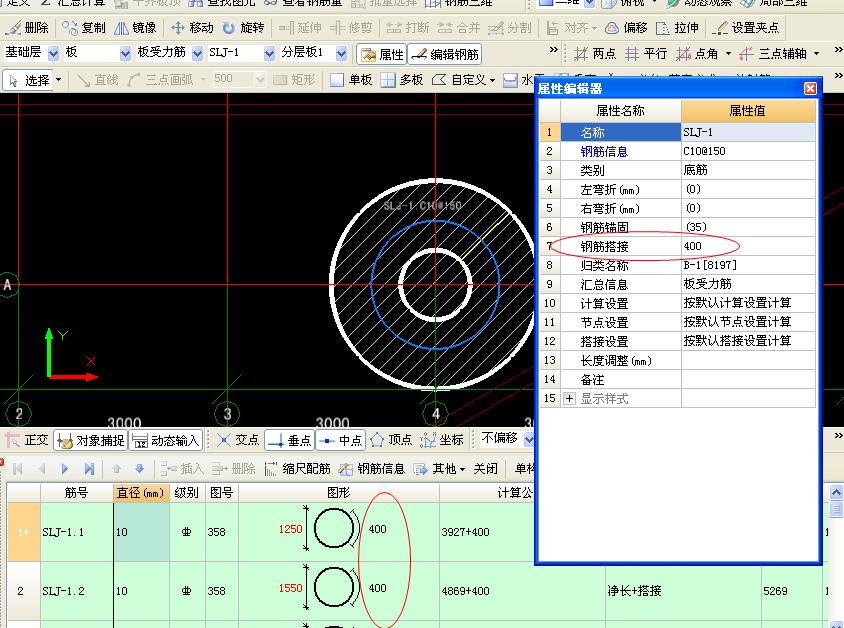
Task: Toggle 动态输入 (dynamic input)
Action: pos(166,440)
